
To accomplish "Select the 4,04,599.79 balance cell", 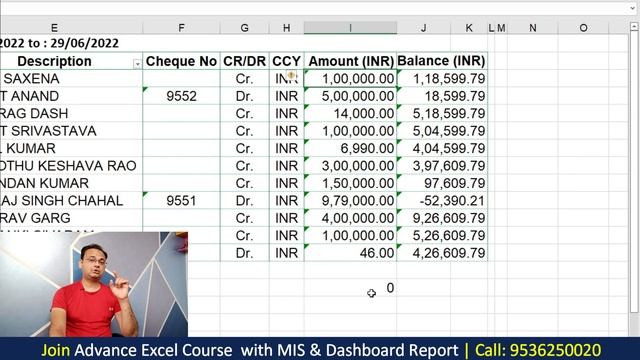I will tap(442, 148).
